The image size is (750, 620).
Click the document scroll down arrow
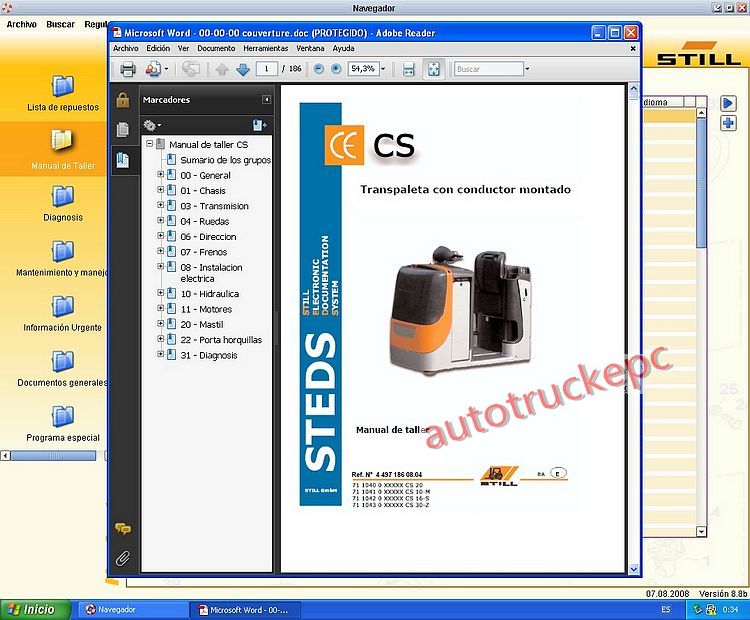(x=633, y=569)
